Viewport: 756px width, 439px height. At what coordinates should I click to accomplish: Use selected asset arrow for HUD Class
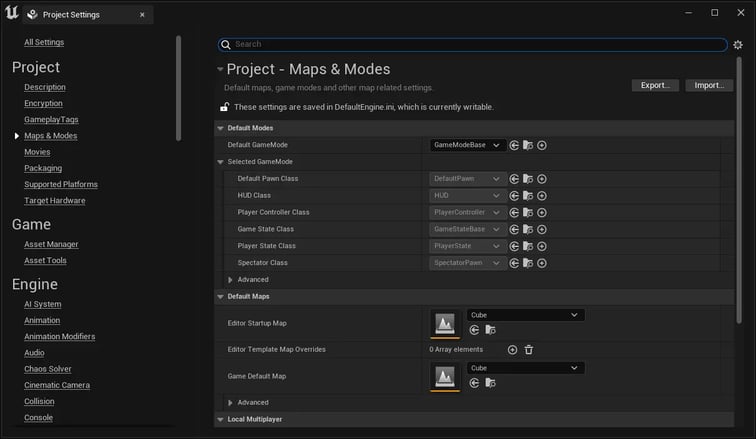514,196
